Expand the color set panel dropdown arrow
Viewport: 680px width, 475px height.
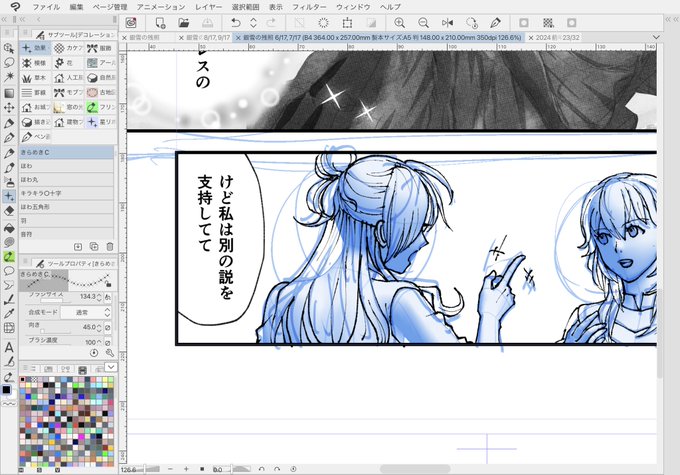(x=111, y=367)
